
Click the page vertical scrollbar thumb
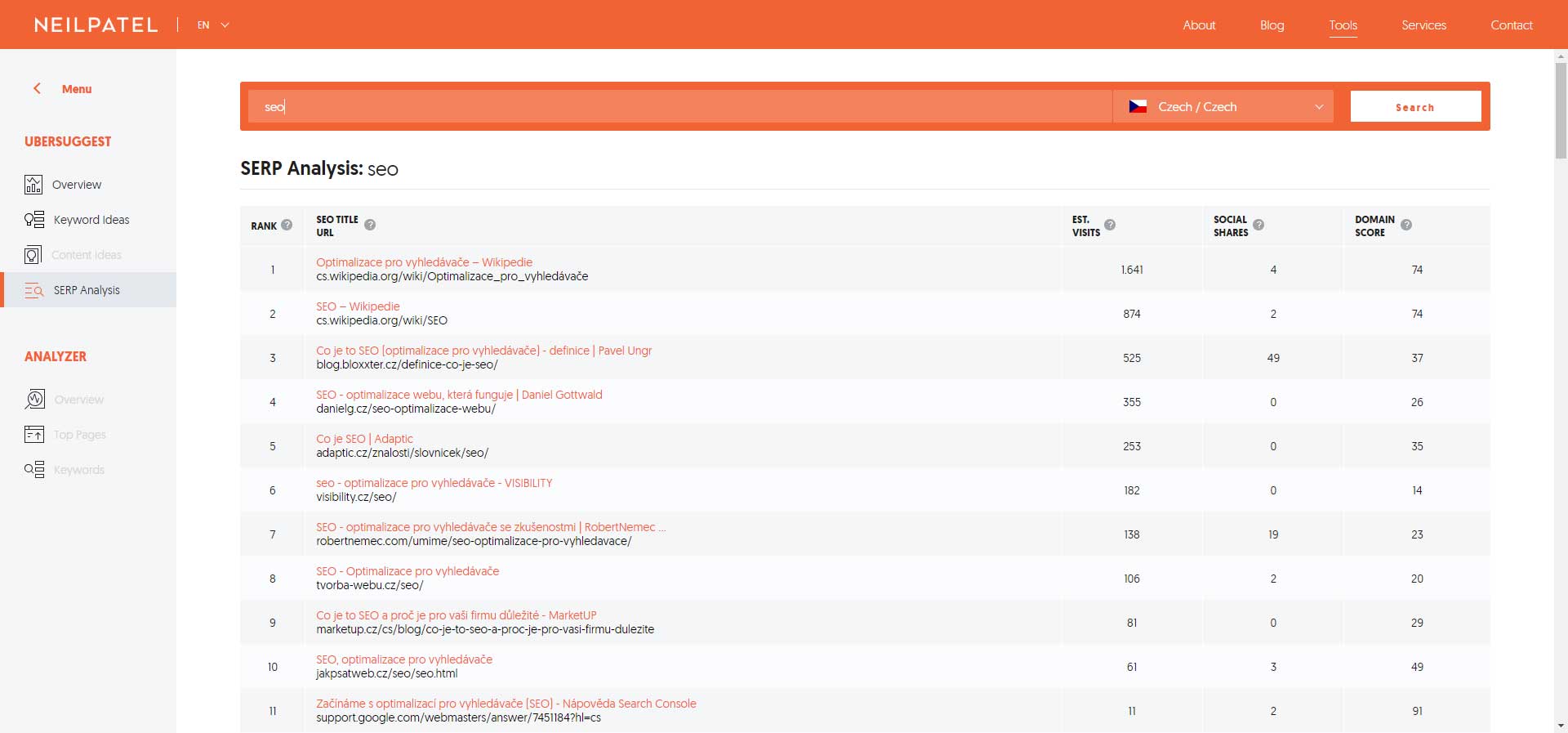point(1561,110)
